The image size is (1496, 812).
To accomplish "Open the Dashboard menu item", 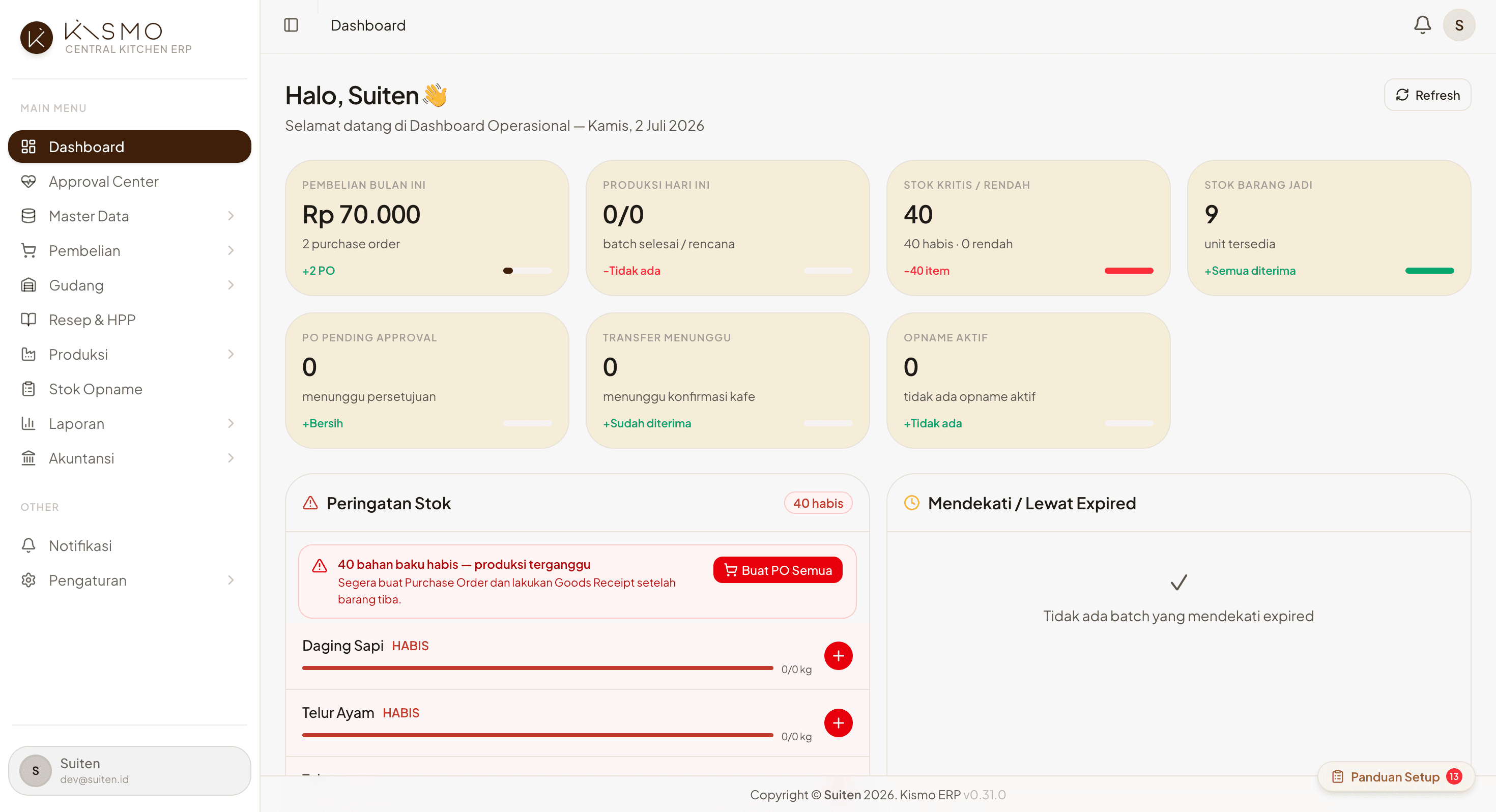I will [x=130, y=147].
